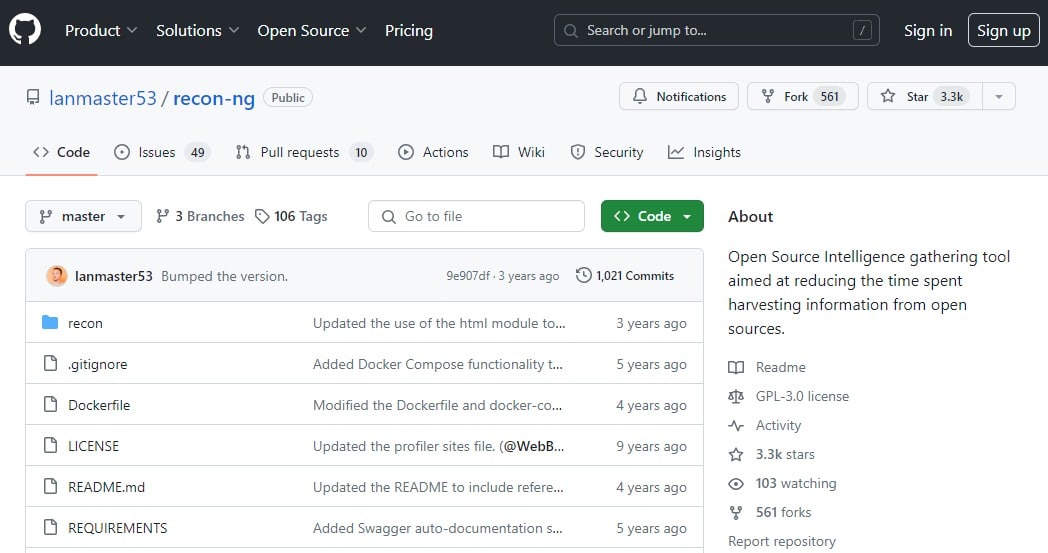View the 1,021 Commits history
This screenshot has height=553, width=1048.
(x=625, y=275)
